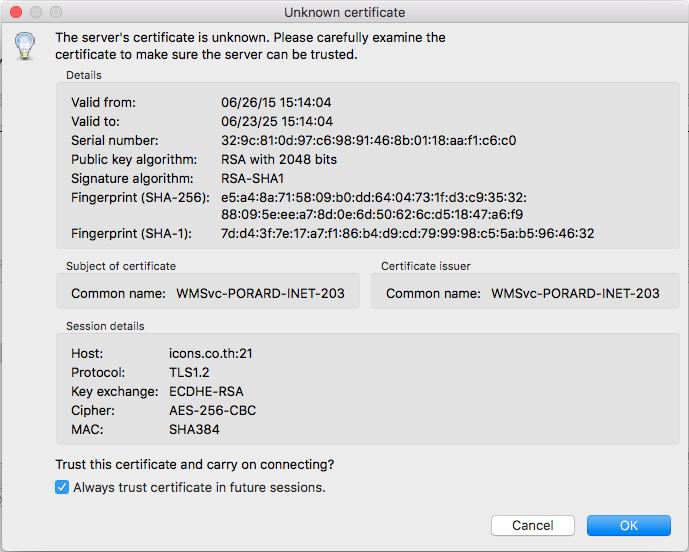Click the Valid from date value
Viewport: 689px width, 552px height.
coord(276,102)
